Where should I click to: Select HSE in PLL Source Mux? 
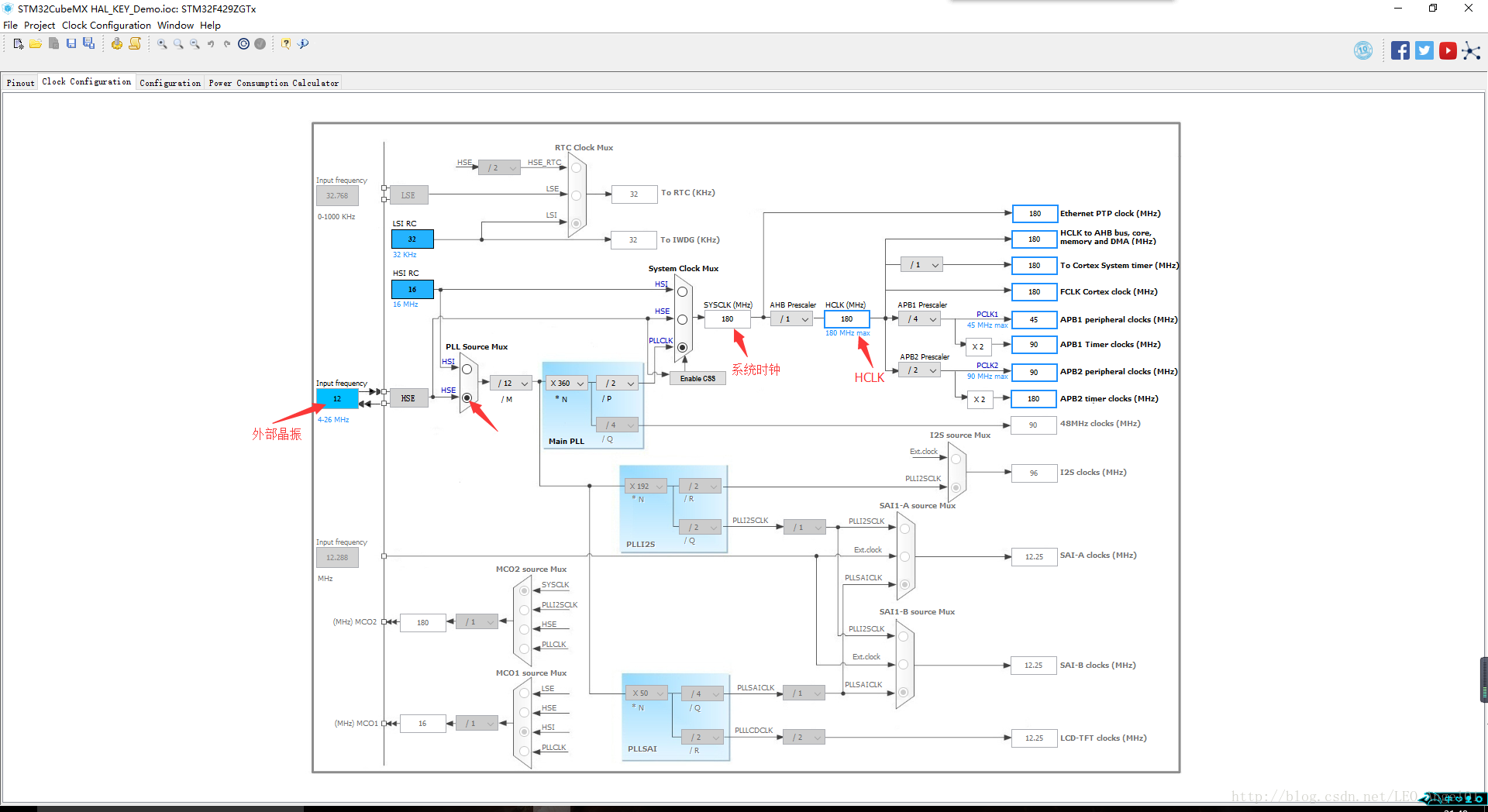tap(467, 397)
